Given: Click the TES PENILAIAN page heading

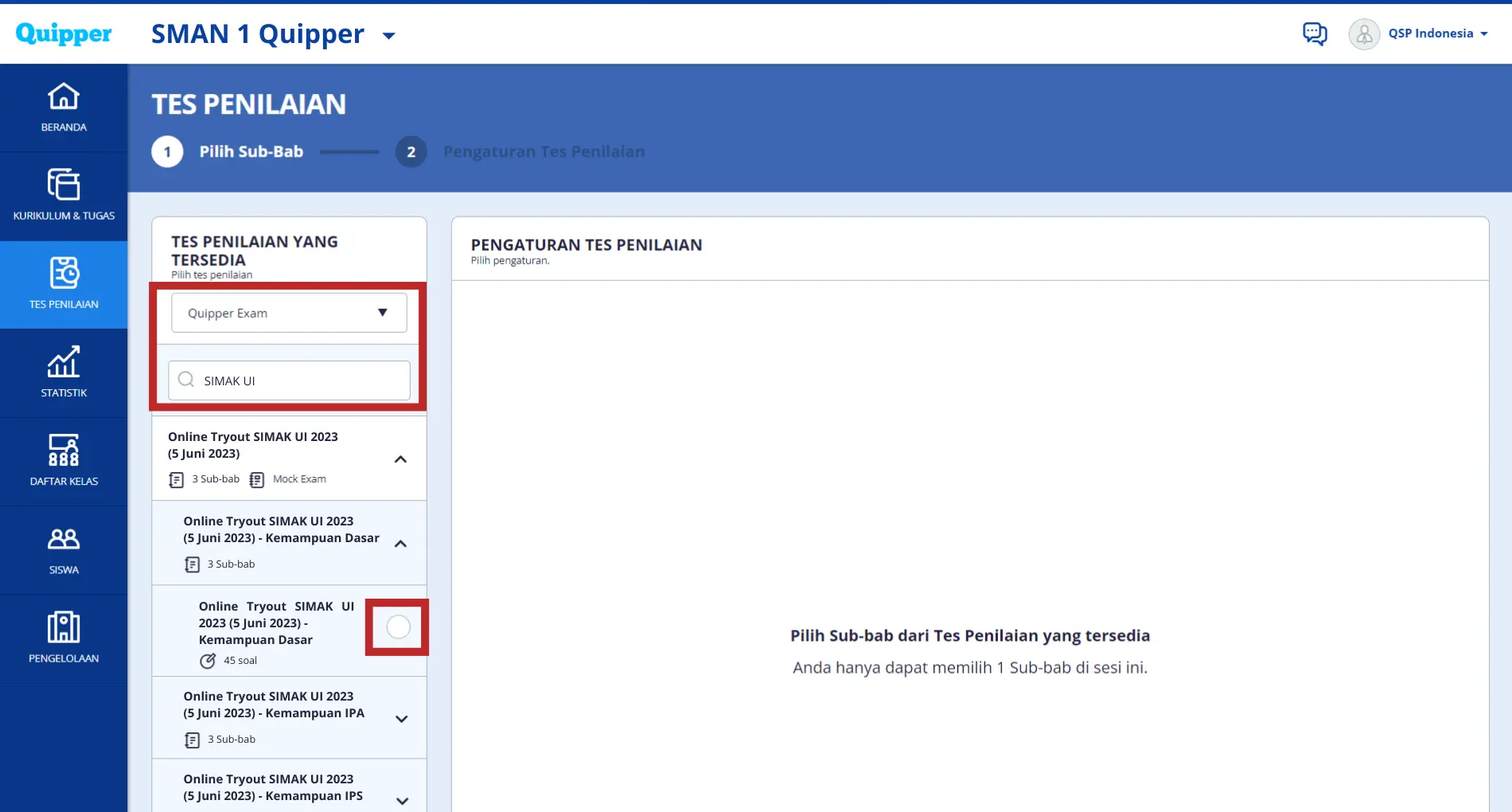Looking at the screenshot, I should (249, 104).
